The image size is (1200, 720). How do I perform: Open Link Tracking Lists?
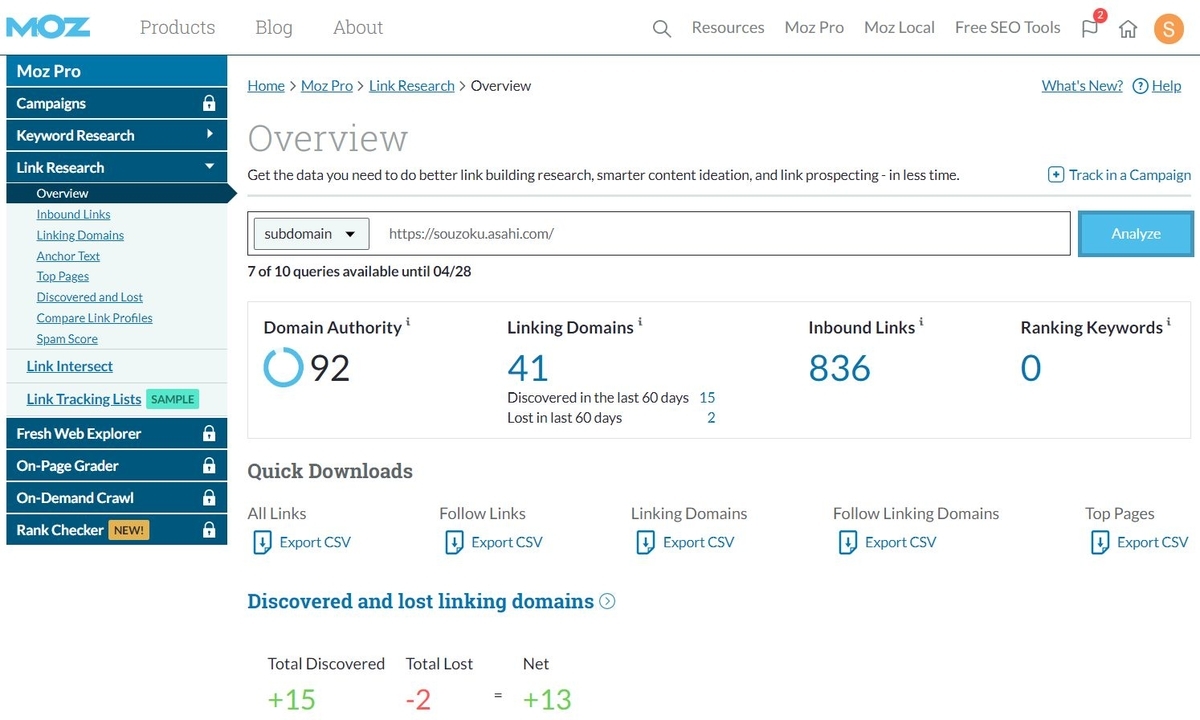[x=84, y=399]
